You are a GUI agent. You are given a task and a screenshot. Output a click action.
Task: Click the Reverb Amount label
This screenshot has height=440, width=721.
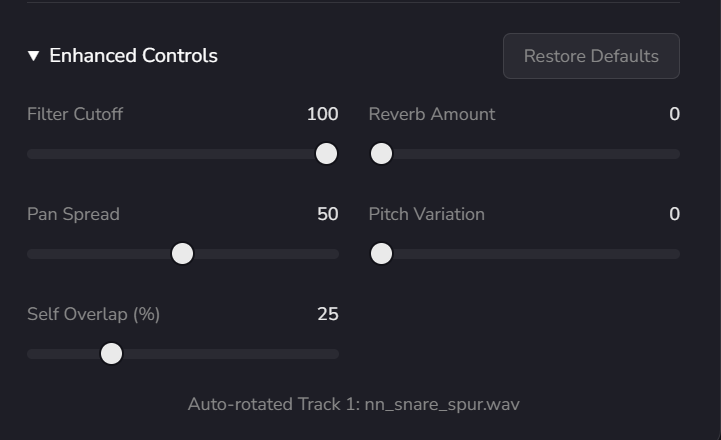click(x=432, y=114)
